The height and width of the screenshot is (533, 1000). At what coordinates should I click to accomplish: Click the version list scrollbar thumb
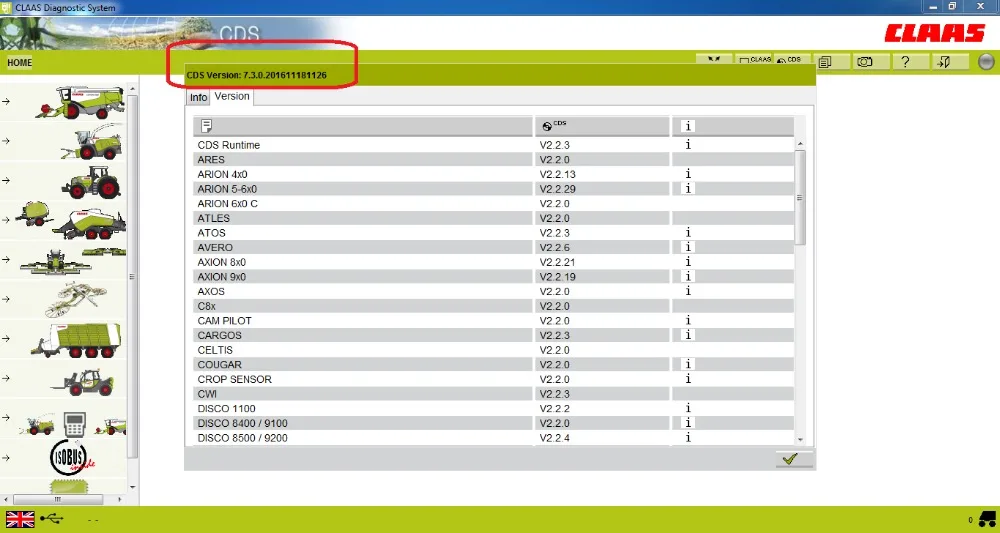pyautogui.click(x=800, y=197)
